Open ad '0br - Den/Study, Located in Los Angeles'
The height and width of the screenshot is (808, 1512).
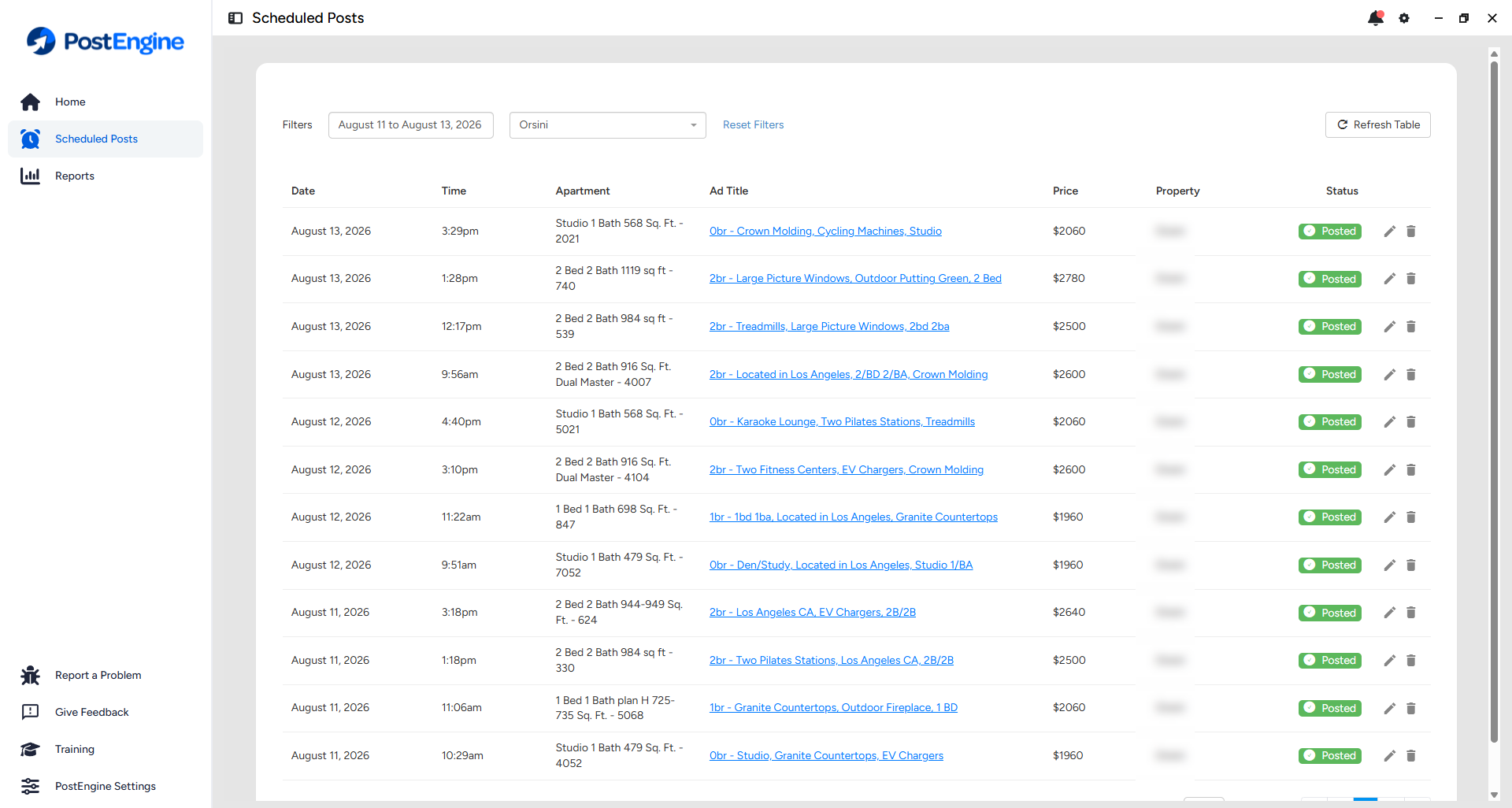click(841, 565)
